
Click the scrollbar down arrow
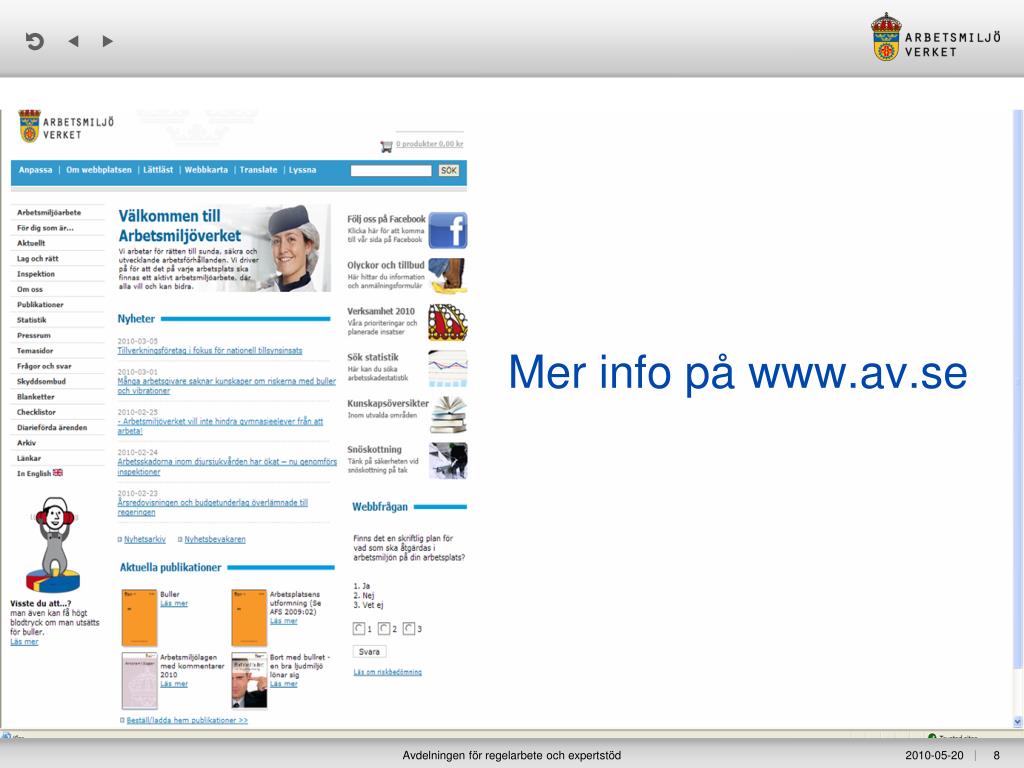point(1017,722)
